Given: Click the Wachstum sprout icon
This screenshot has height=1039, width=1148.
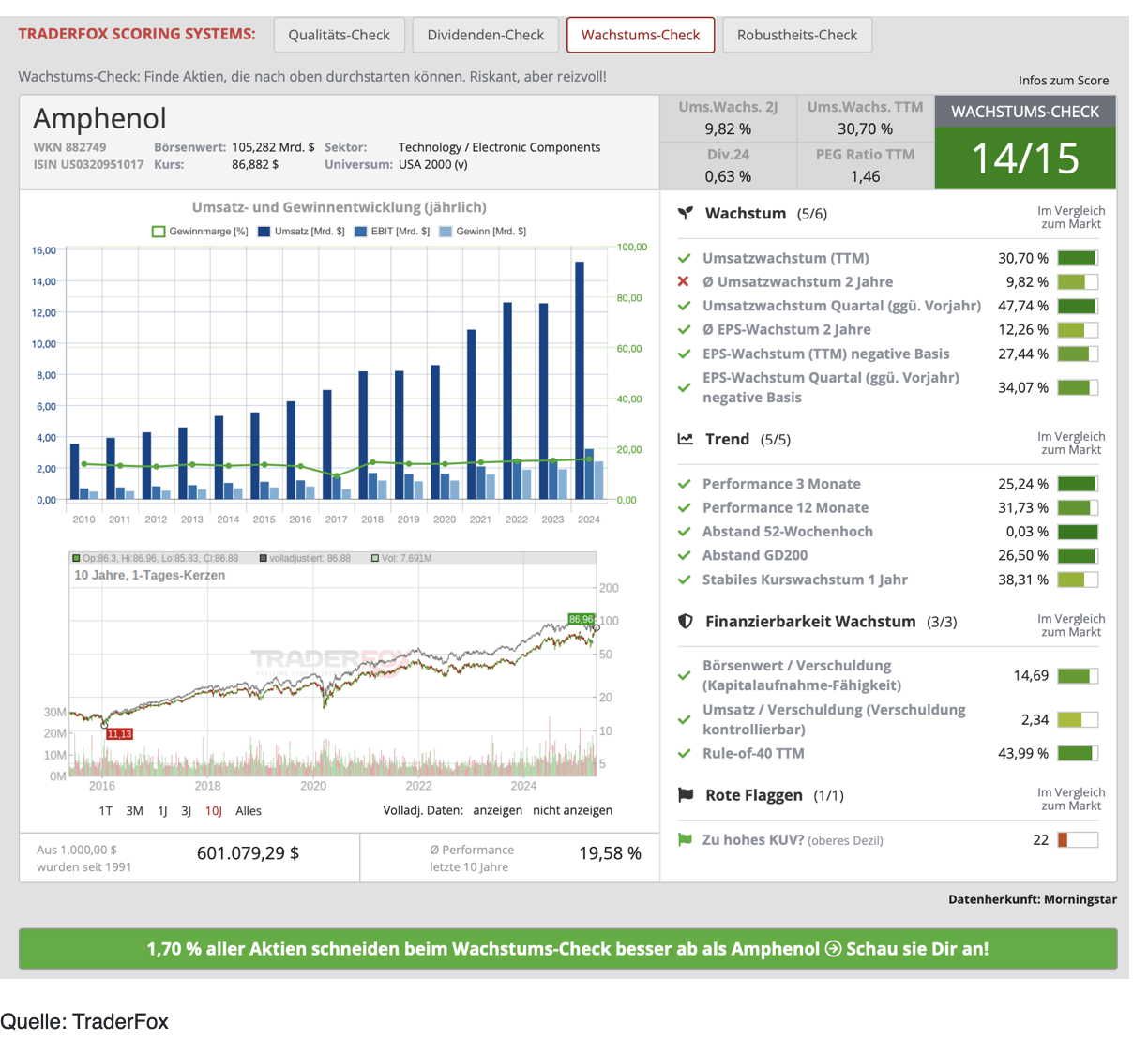Looking at the screenshot, I should tap(686, 214).
